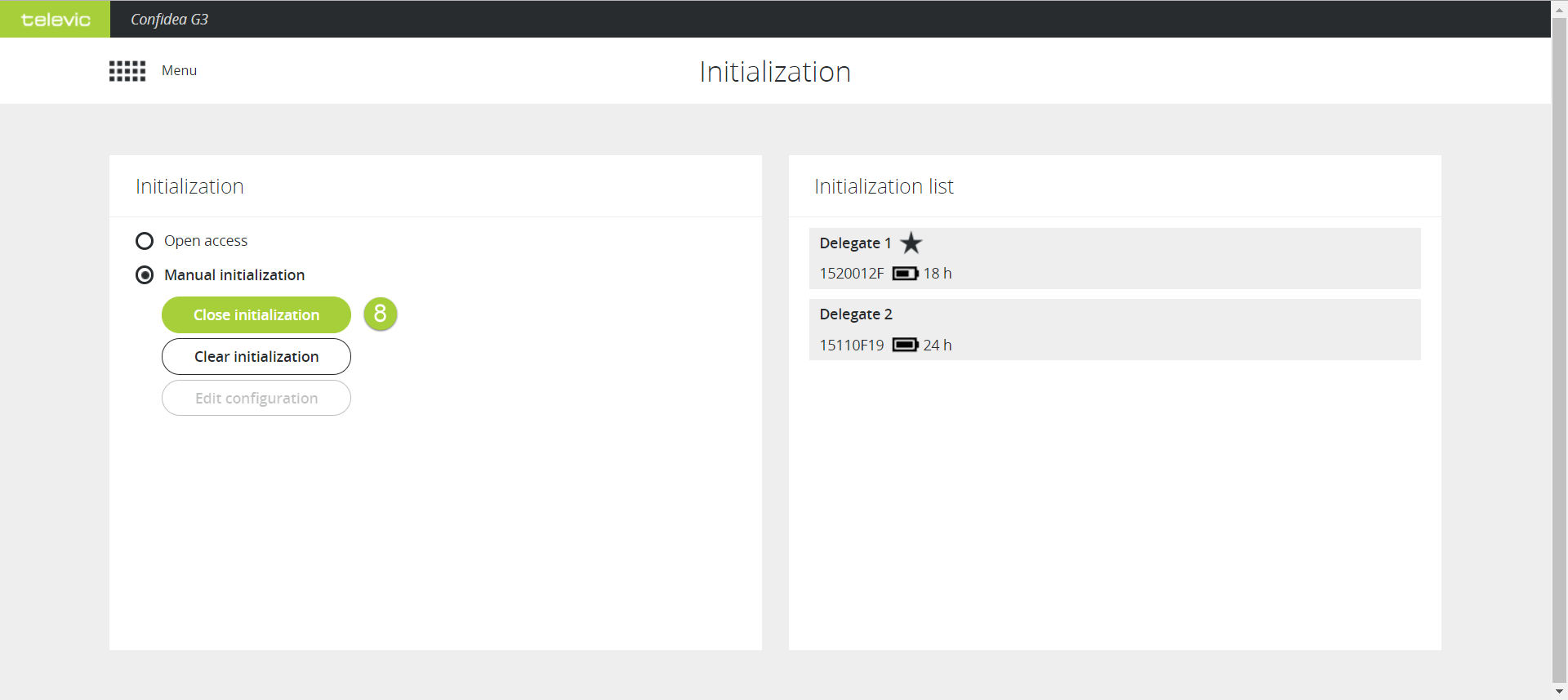Click Delegate 2 battery icon
The image size is (1568, 700).
[x=905, y=345]
